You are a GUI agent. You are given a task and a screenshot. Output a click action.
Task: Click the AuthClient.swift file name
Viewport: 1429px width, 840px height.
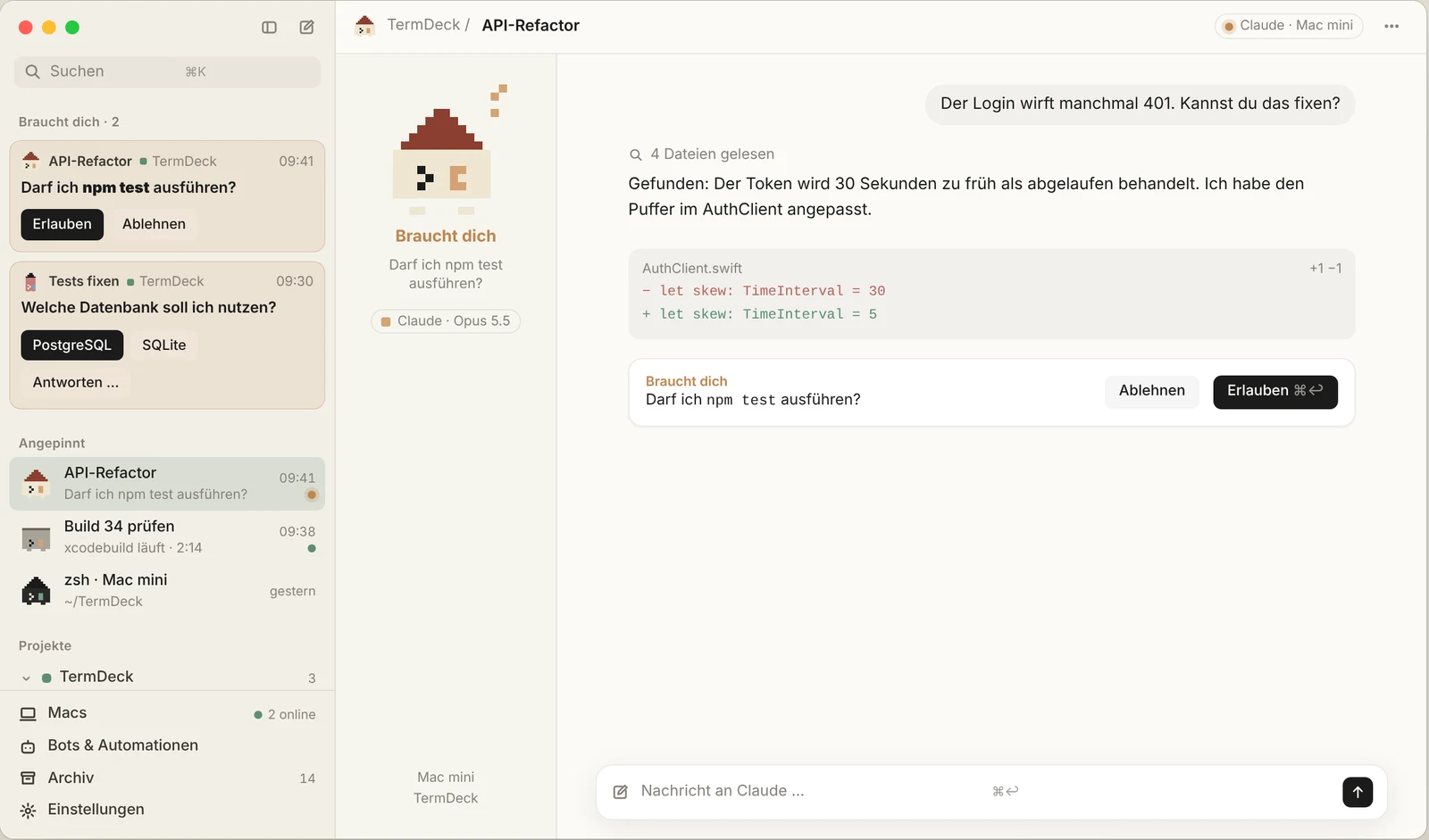692,269
